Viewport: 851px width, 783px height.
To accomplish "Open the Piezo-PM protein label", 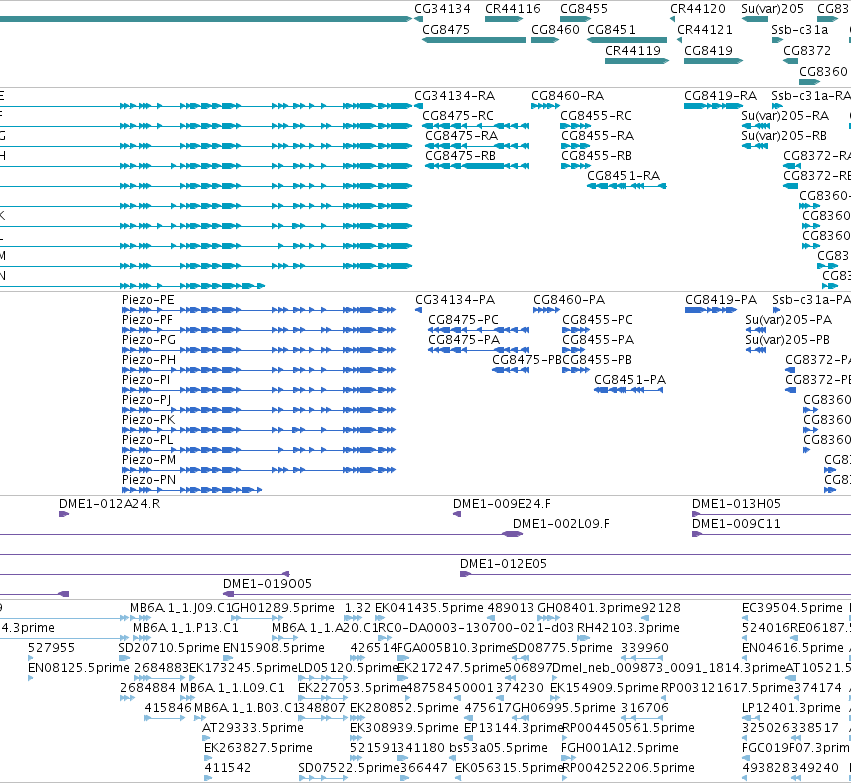I will (x=149, y=460).
